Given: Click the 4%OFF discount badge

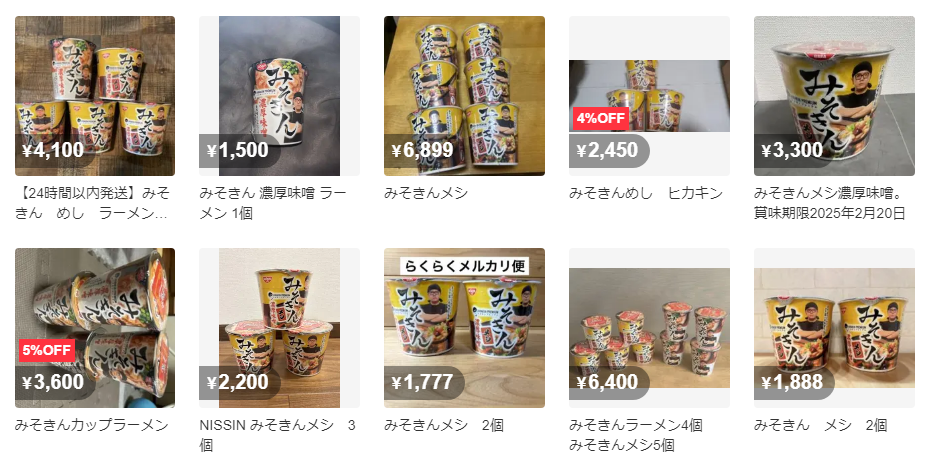Looking at the screenshot, I should [601, 118].
